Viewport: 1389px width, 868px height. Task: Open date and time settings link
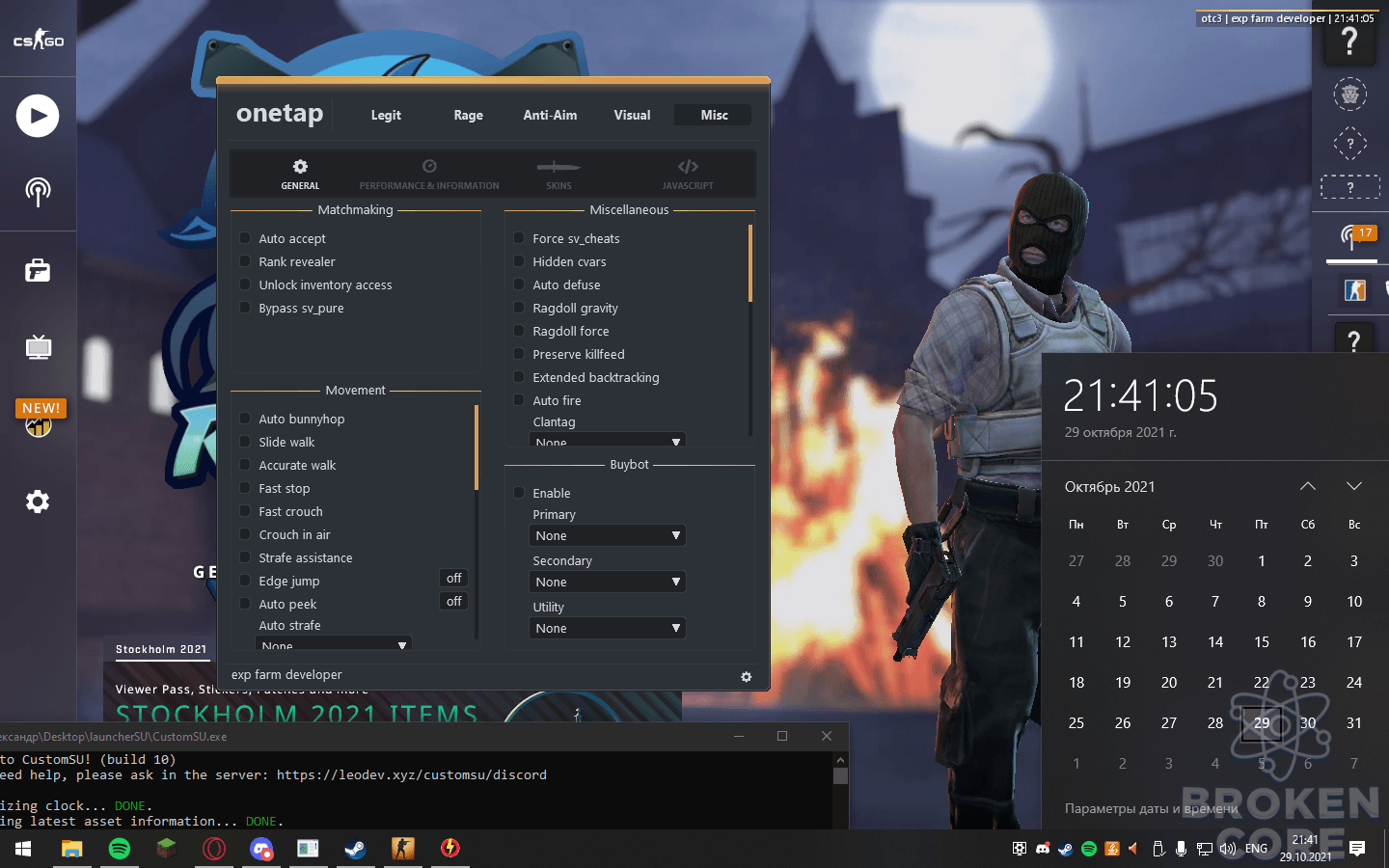[1152, 809]
